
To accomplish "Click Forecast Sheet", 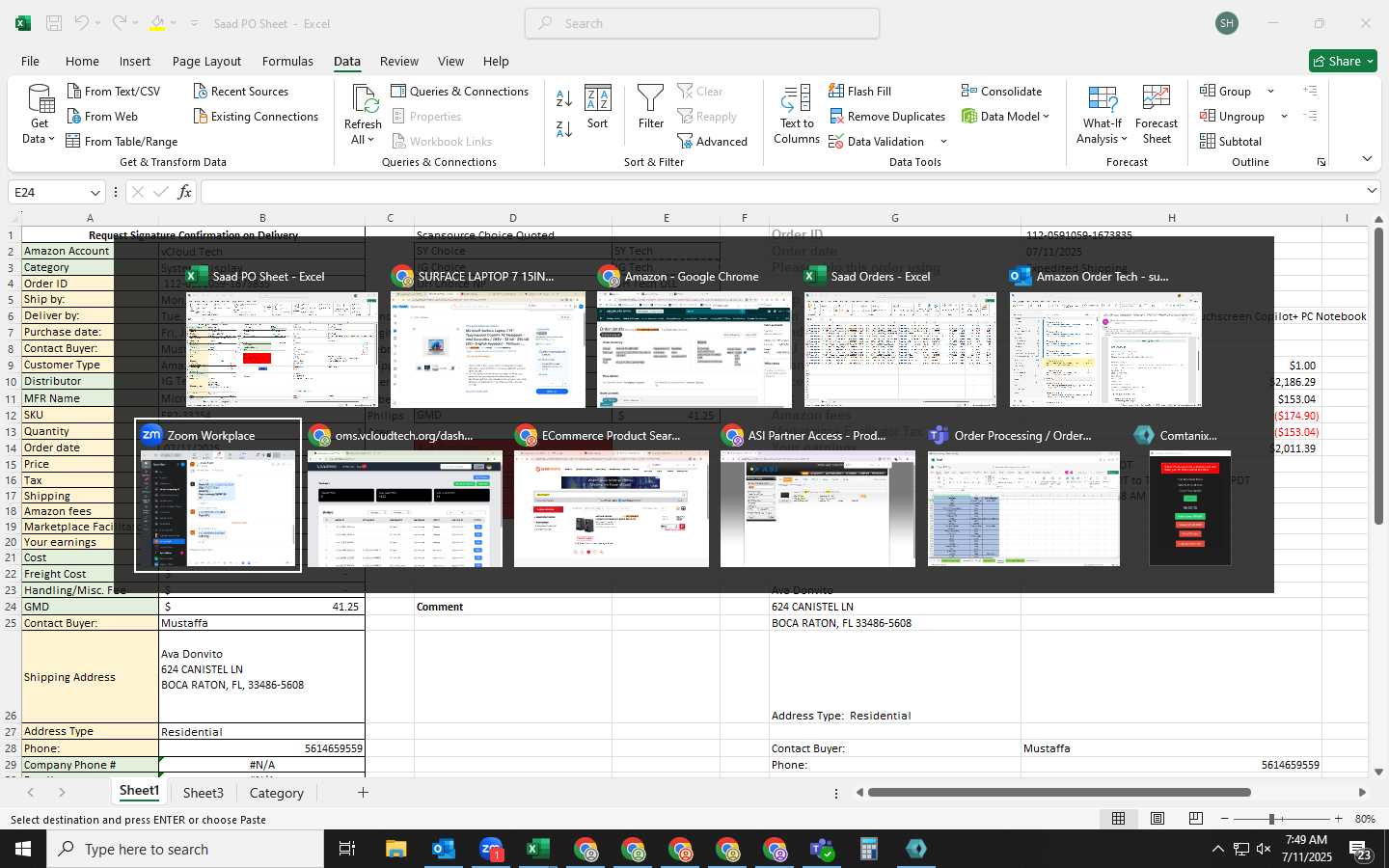I will click(1157, 115).
